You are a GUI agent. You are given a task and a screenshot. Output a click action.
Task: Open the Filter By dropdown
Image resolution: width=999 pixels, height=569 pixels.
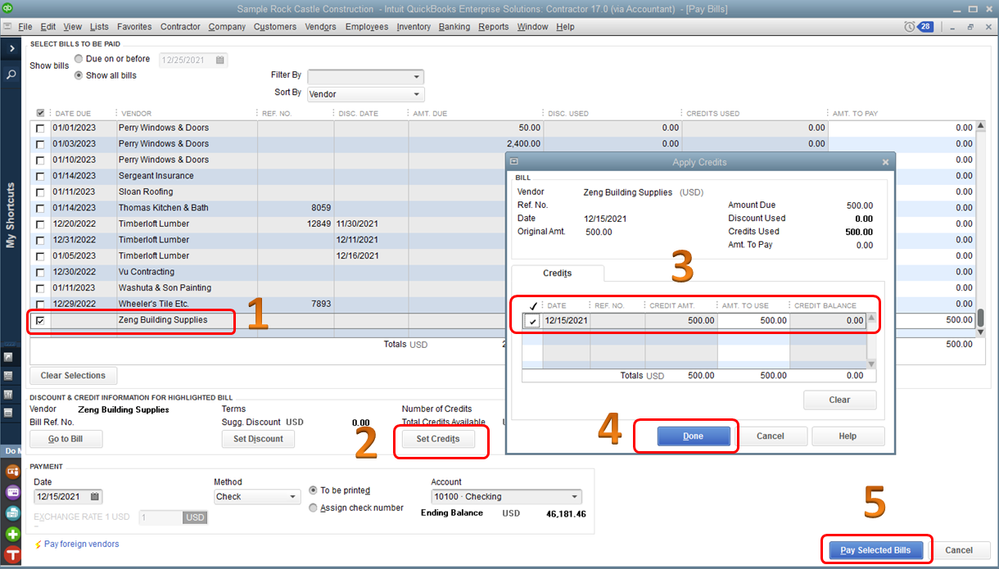[x=365, y=76]
